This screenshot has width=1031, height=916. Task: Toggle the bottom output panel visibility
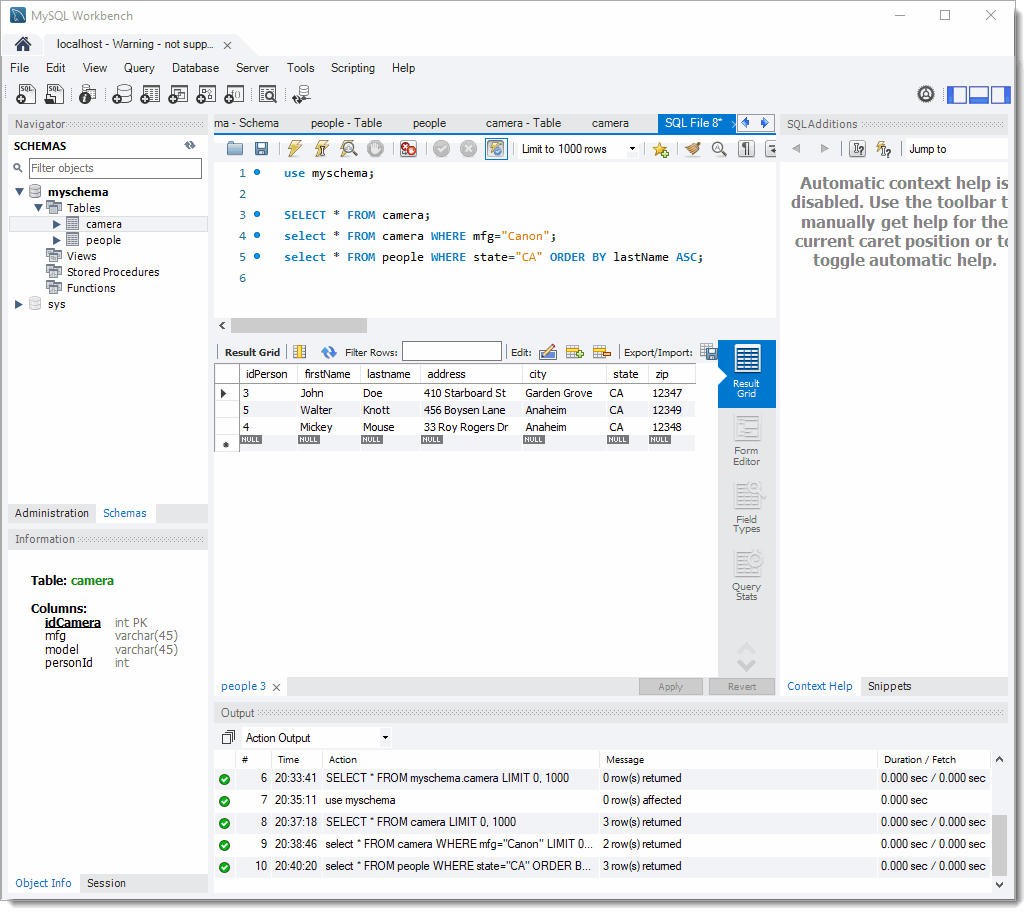point(979,95)
